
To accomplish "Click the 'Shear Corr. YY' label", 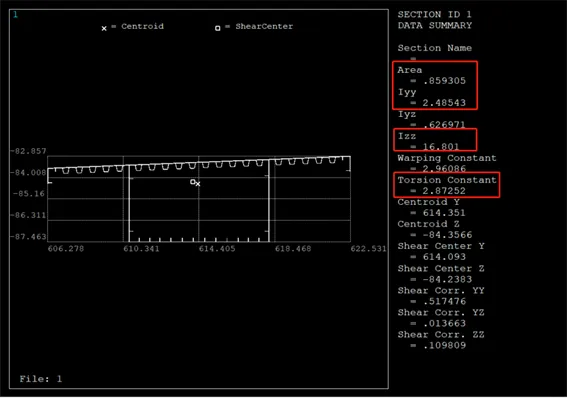I will tap(441, 291).
